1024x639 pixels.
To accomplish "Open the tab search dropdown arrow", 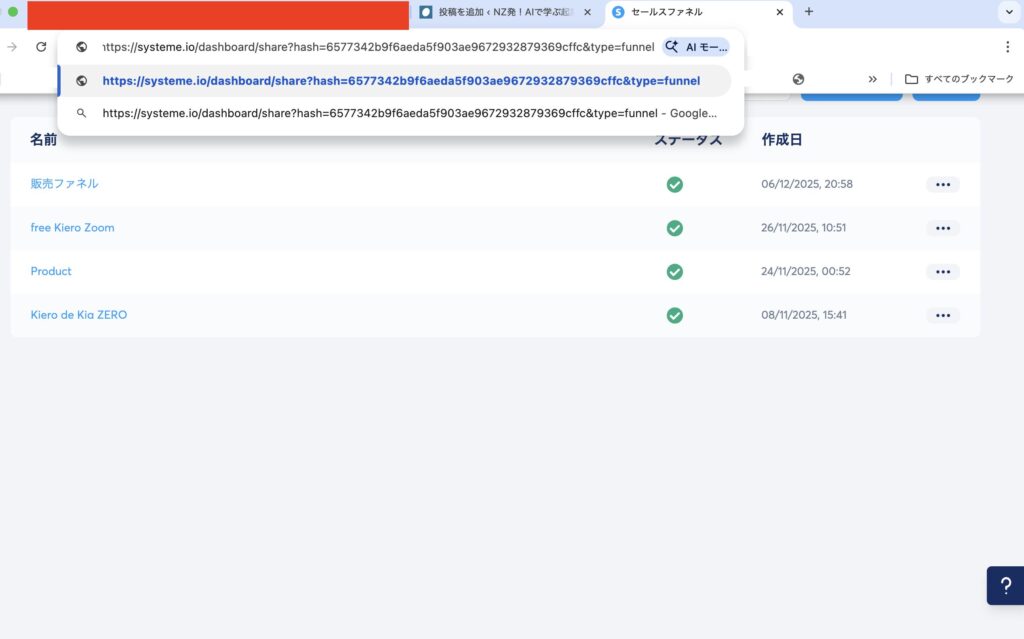I will (x=1007, y=12).
